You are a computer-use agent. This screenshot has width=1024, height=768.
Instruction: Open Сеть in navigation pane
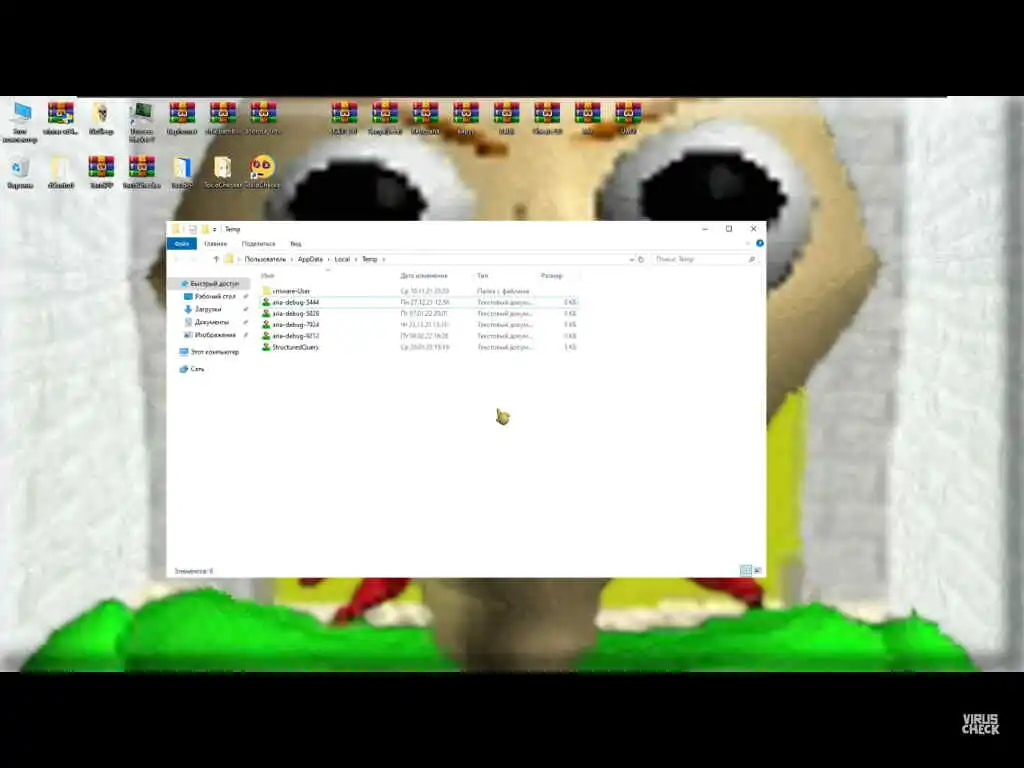197,369
